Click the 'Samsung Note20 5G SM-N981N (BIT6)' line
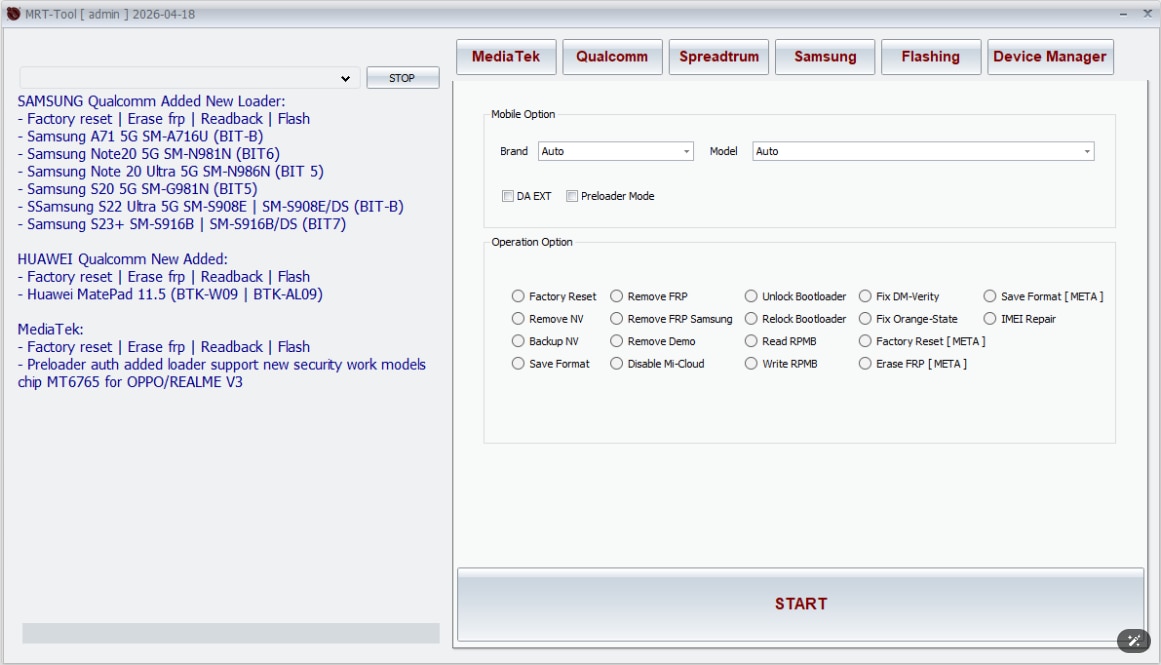This screenshot has height=665, width=1161. pyautogui.click(x=149, y=154)
